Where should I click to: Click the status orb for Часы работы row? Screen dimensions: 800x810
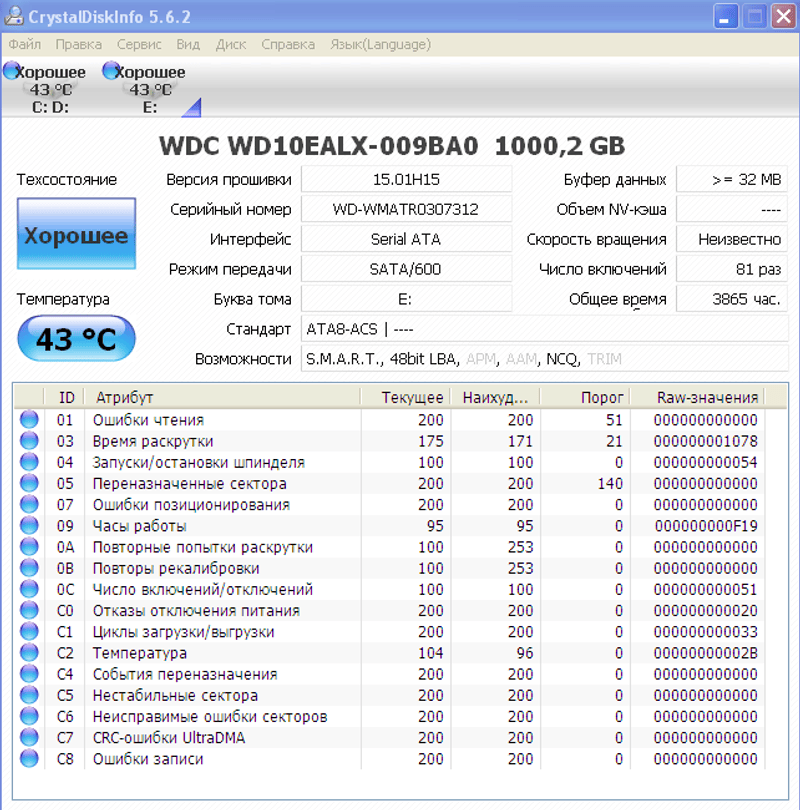point(29,526)
